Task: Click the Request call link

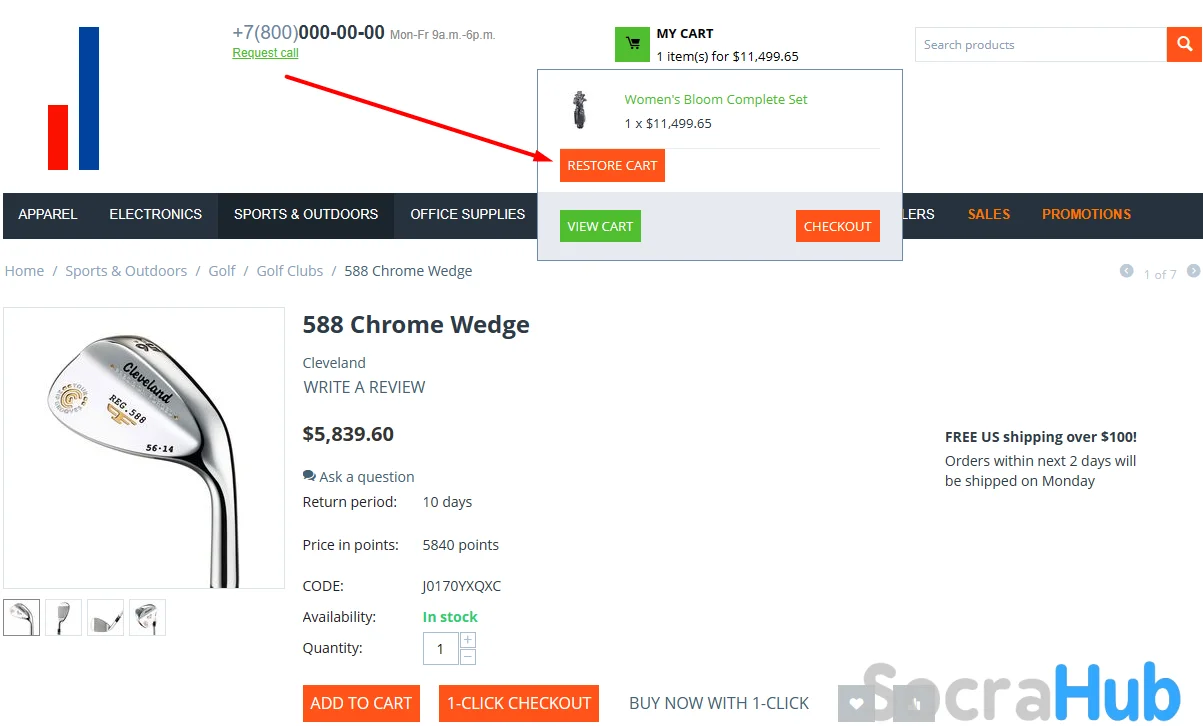Action: point(265,53)
